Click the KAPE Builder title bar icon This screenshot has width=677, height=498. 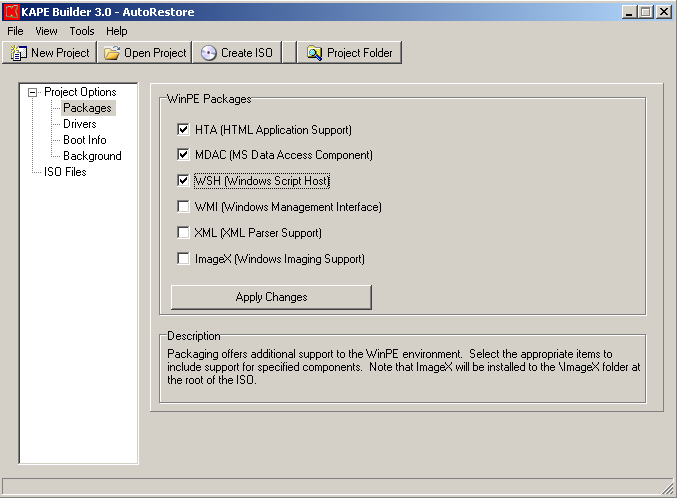12,12
